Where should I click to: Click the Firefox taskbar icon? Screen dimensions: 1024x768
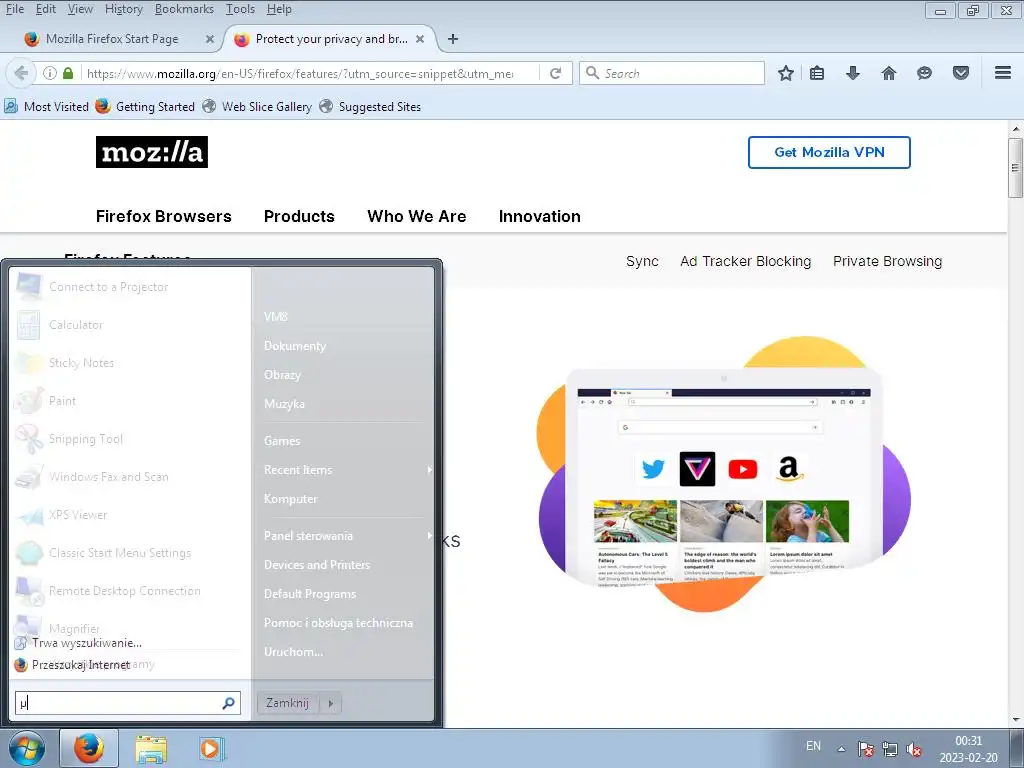[89, 748]
